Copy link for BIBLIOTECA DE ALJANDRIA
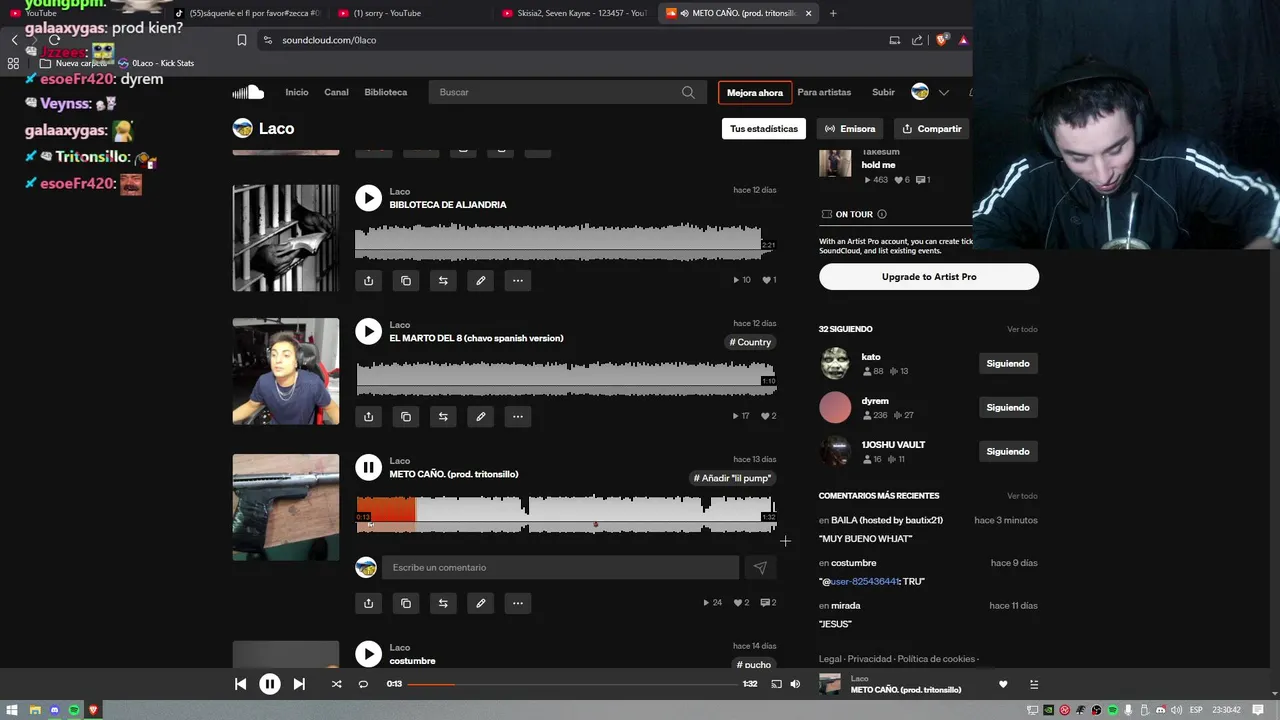Image resolution: width=1280 pixels, height=720 pixels. pyautogui.click(x=406, y=281)
